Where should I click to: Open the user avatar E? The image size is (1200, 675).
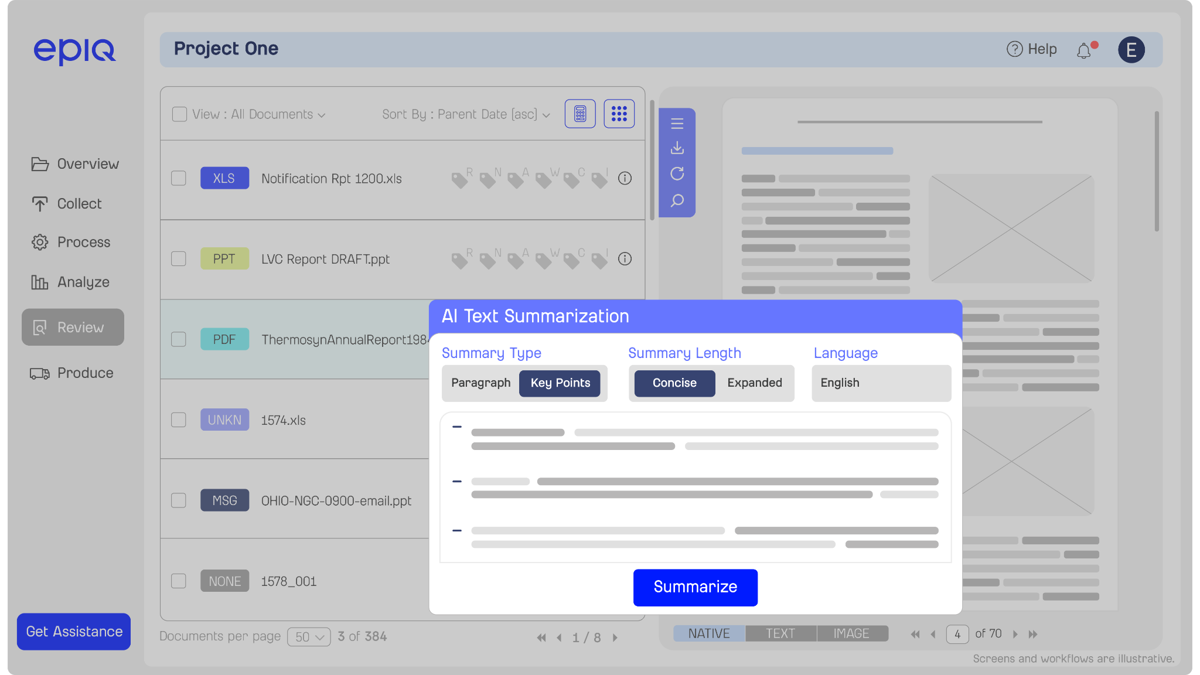(x=1131, y=50)
